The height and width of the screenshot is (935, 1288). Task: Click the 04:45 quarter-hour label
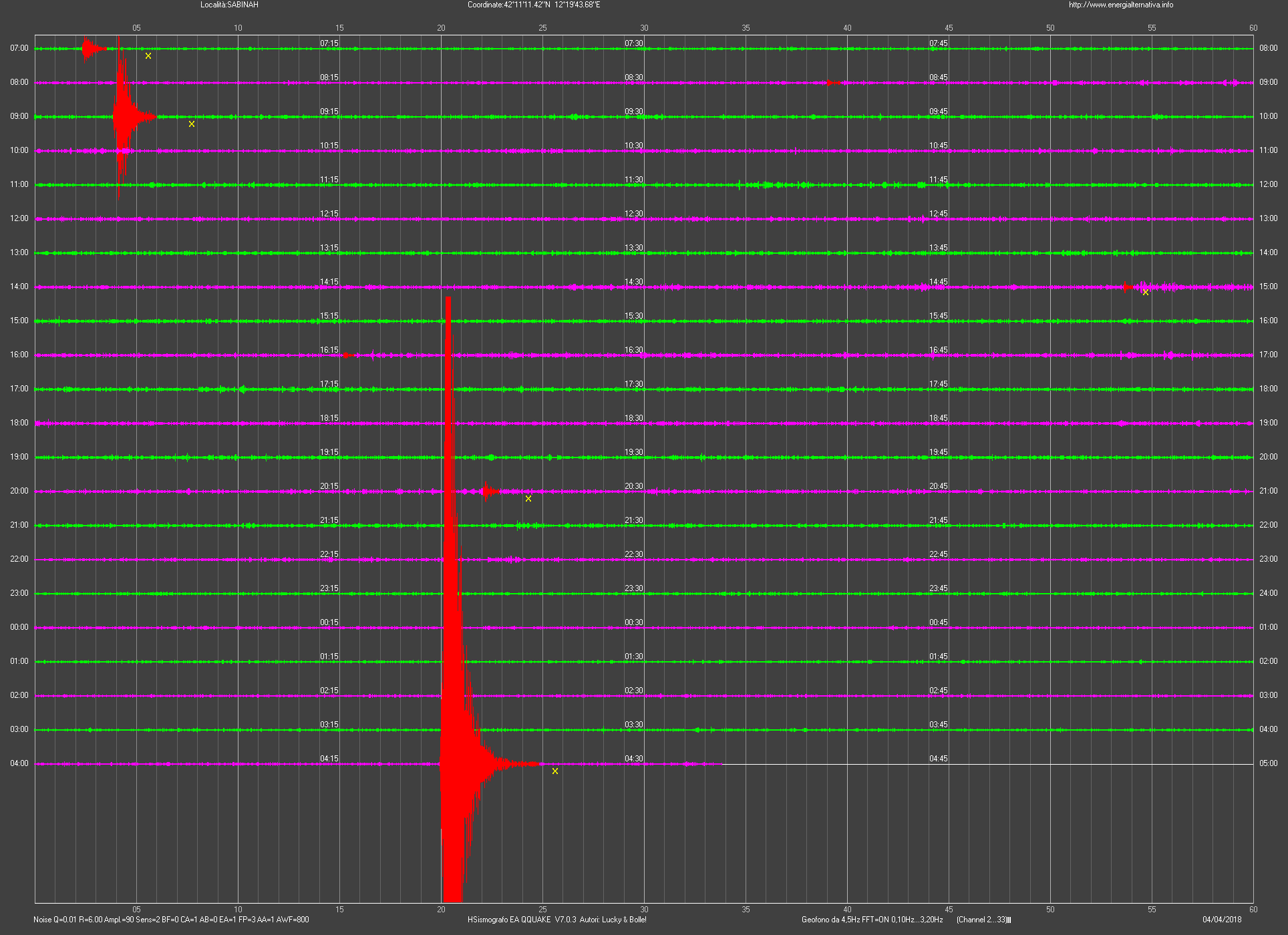click(x=939, y=759)
